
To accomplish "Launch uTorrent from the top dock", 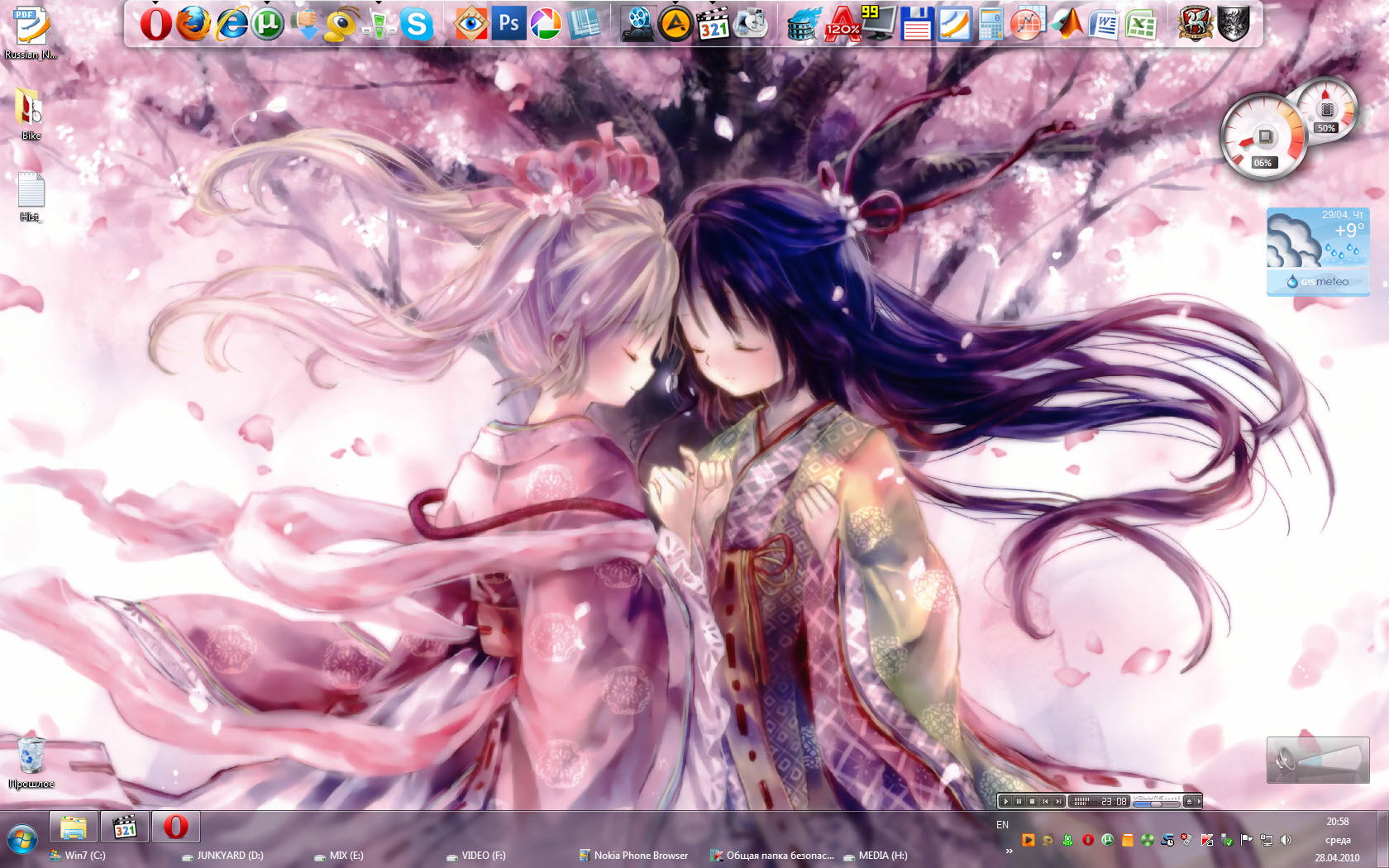I will (x=268, y=24).
